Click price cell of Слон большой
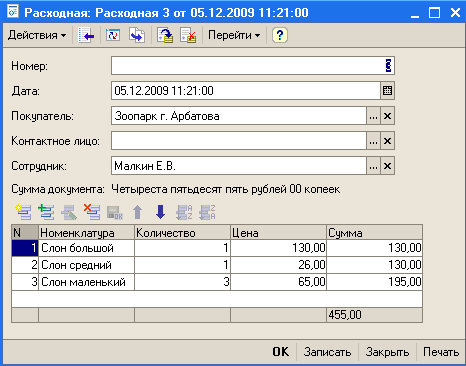 279,248
